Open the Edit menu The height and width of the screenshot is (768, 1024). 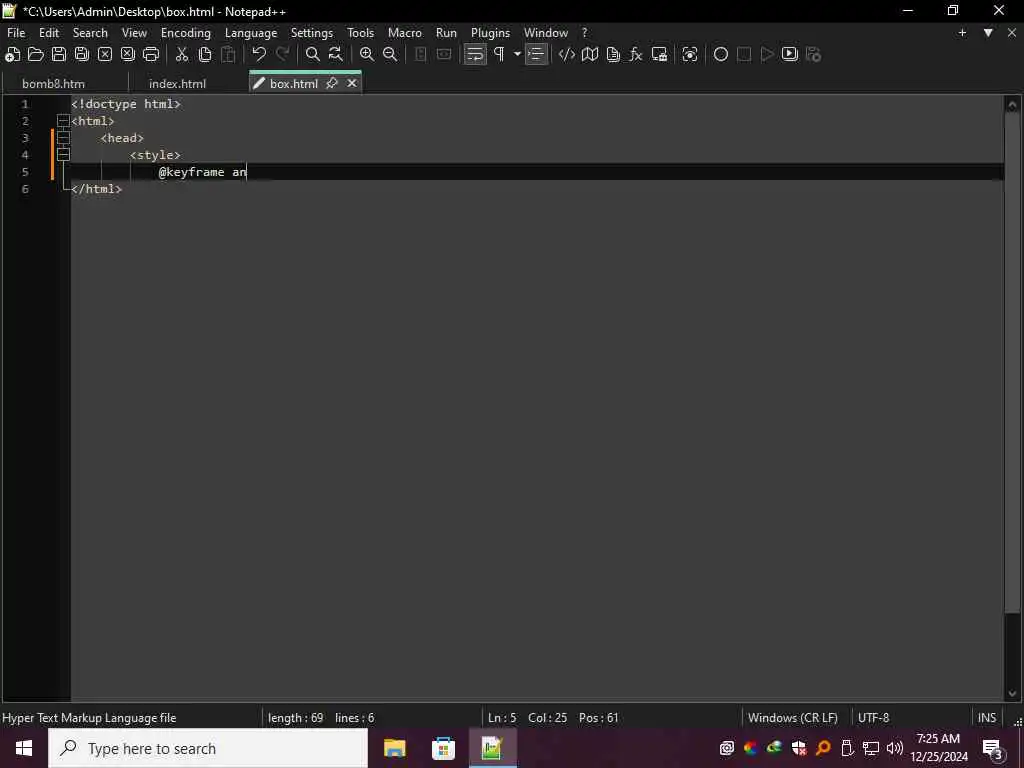(49, 33)
